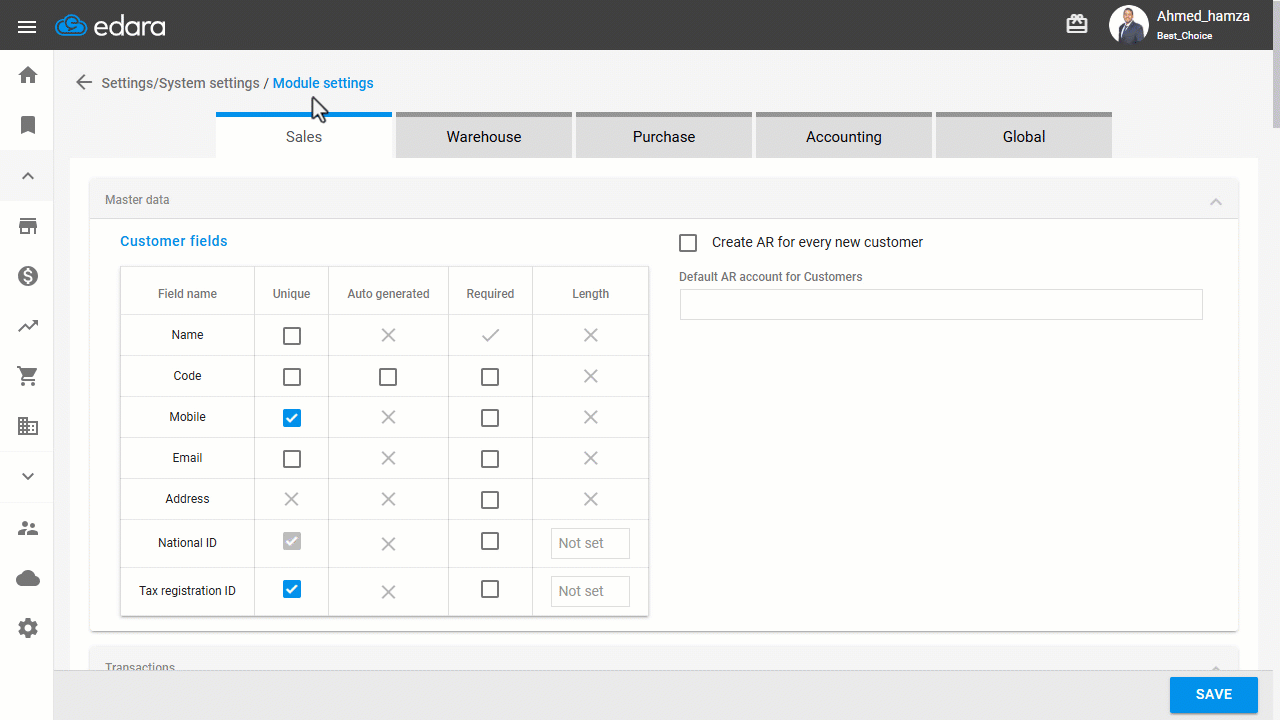Switch to the Accounting tab
Screen dimensions: 1280x720
click(x=844, y=135)
